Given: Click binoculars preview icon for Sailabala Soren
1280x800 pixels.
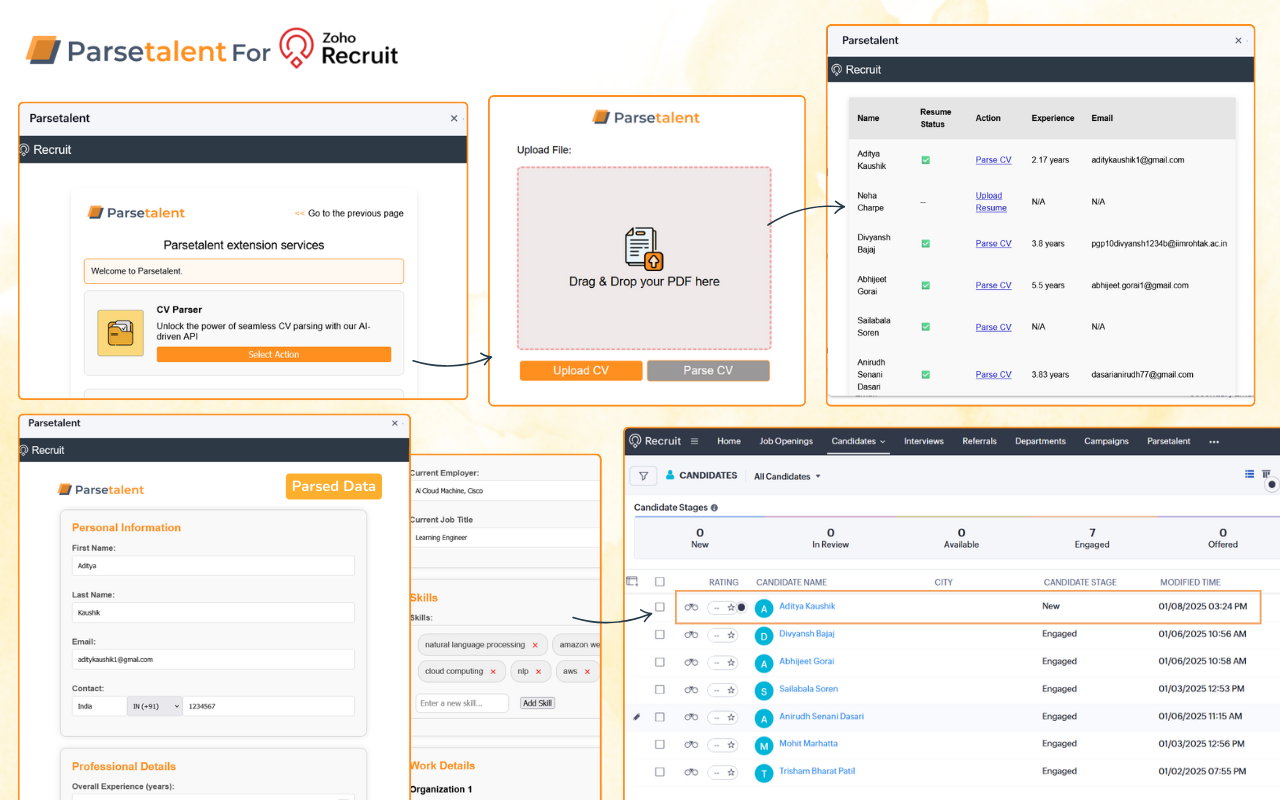Looking at the screenshot, I should pyautogui.click(x=691, y=690).
